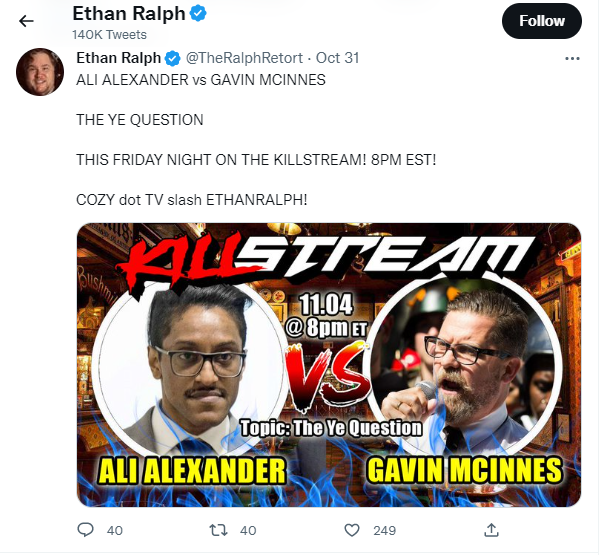Open the Killstream promo image
610x555 pixels.
[329, 365]
